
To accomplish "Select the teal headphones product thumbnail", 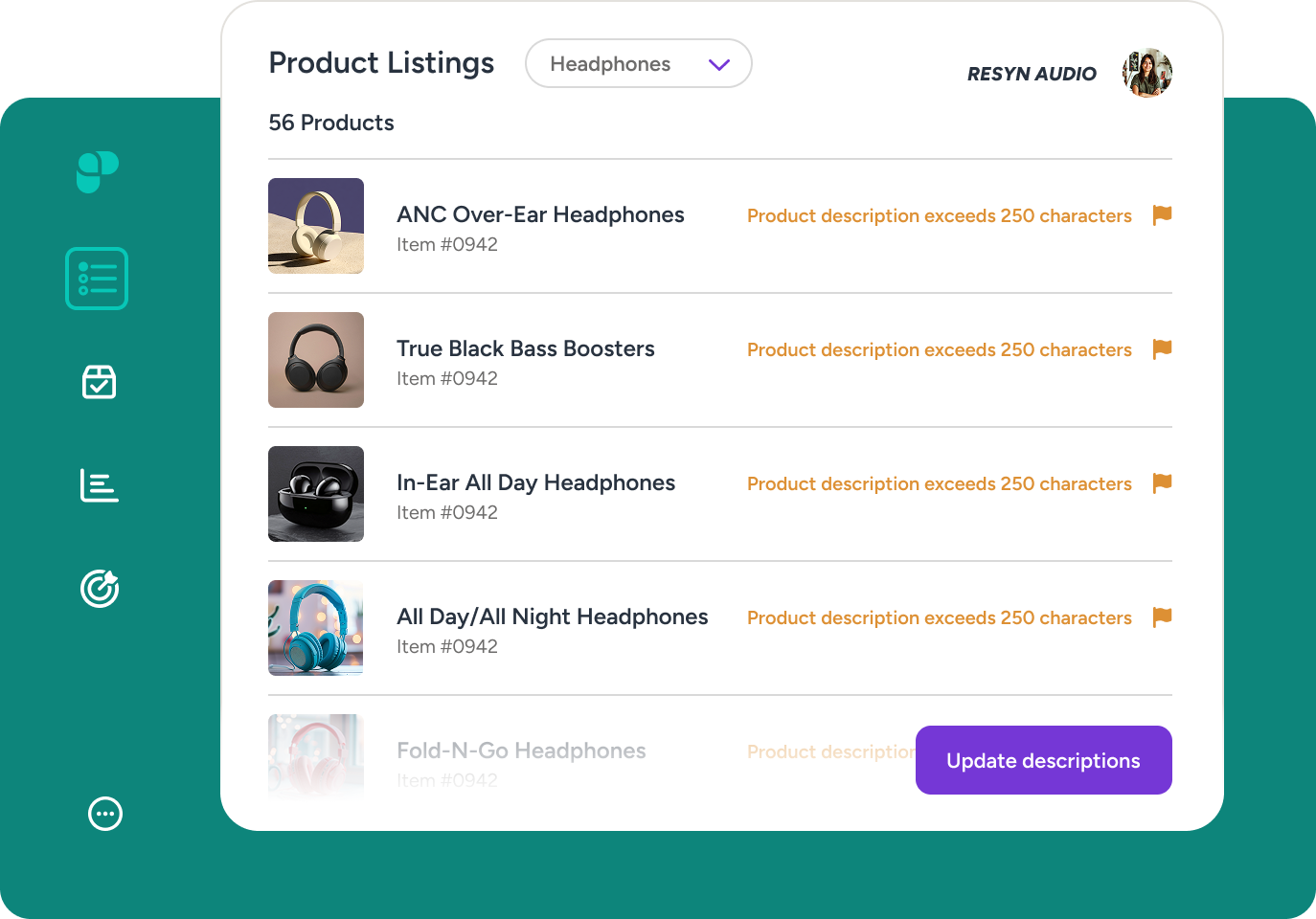I will point(316,628).
